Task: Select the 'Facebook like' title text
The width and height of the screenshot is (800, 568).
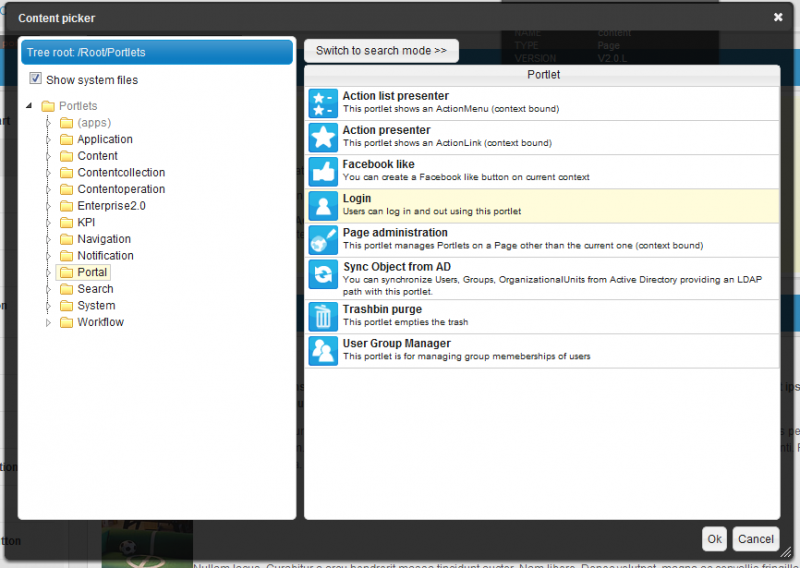Action: click(x=378, y=164)
